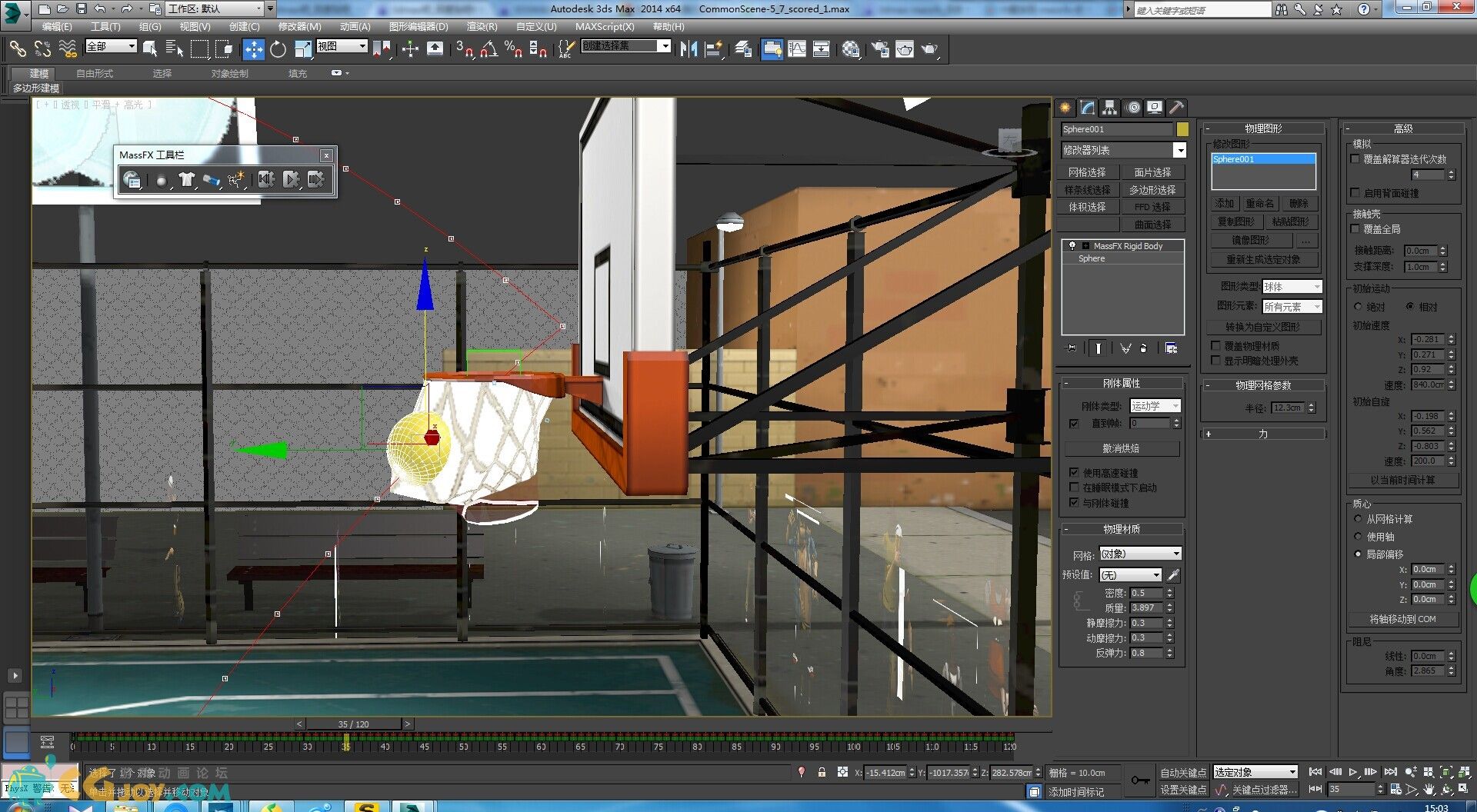Screen dimensions: 1477x812
Task: Click the Pin Stack icon below modifier stack
Action: (x=1071, y=348)
